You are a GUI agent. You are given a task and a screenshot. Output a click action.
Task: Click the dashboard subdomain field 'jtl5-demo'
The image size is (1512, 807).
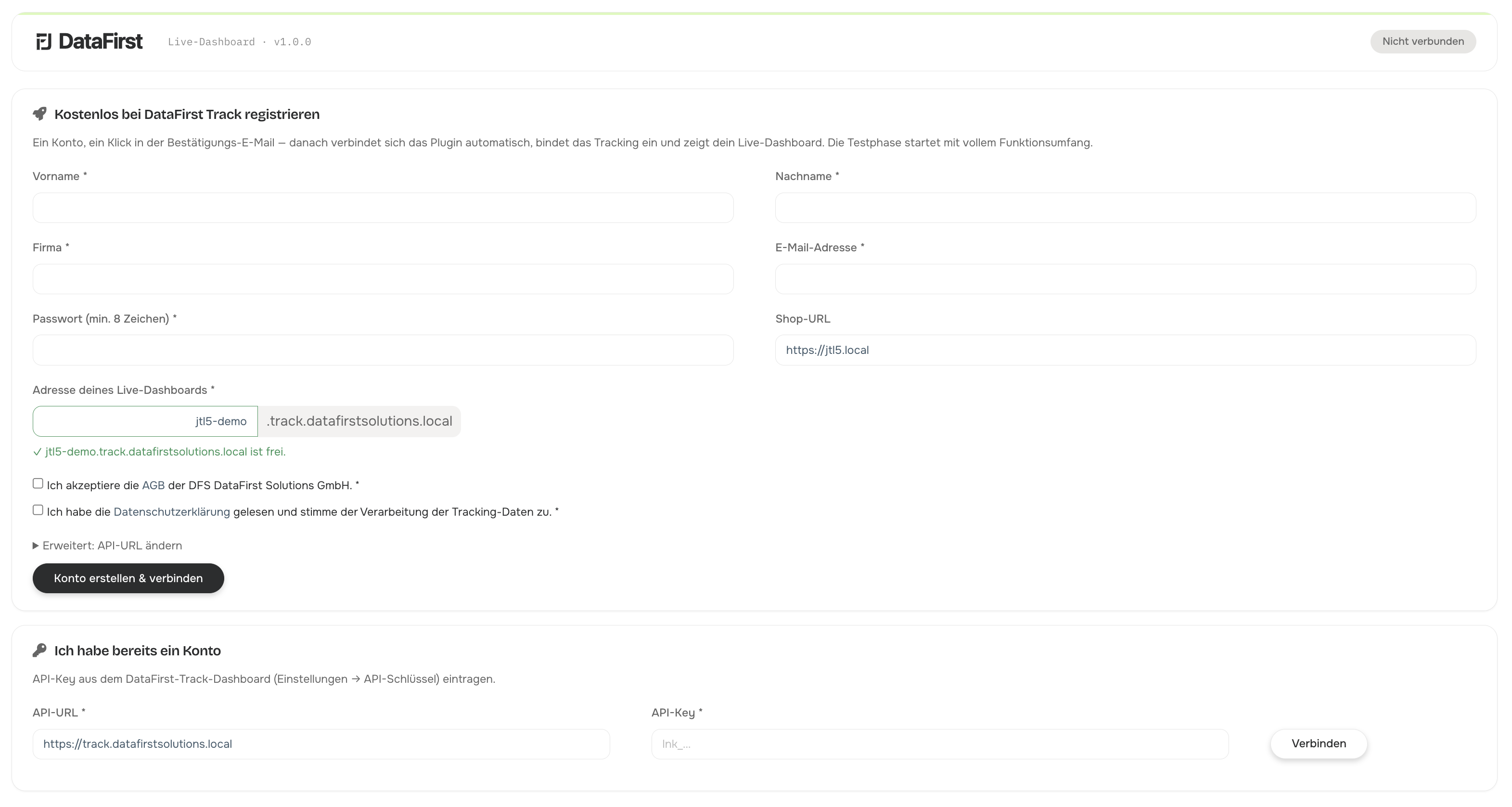pyautogui.click(x=145, y=421)
